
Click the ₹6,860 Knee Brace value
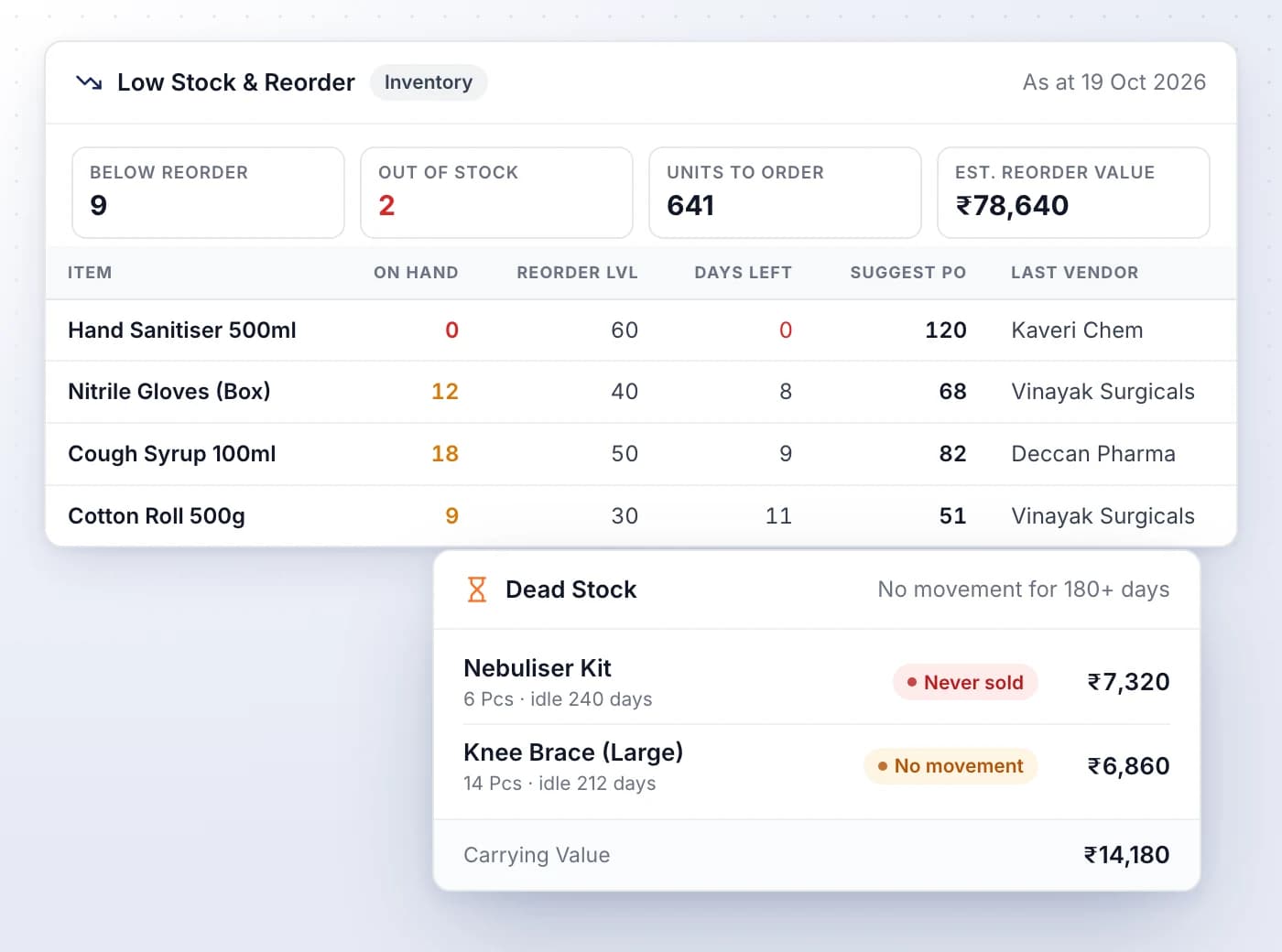click(1128, 766)
